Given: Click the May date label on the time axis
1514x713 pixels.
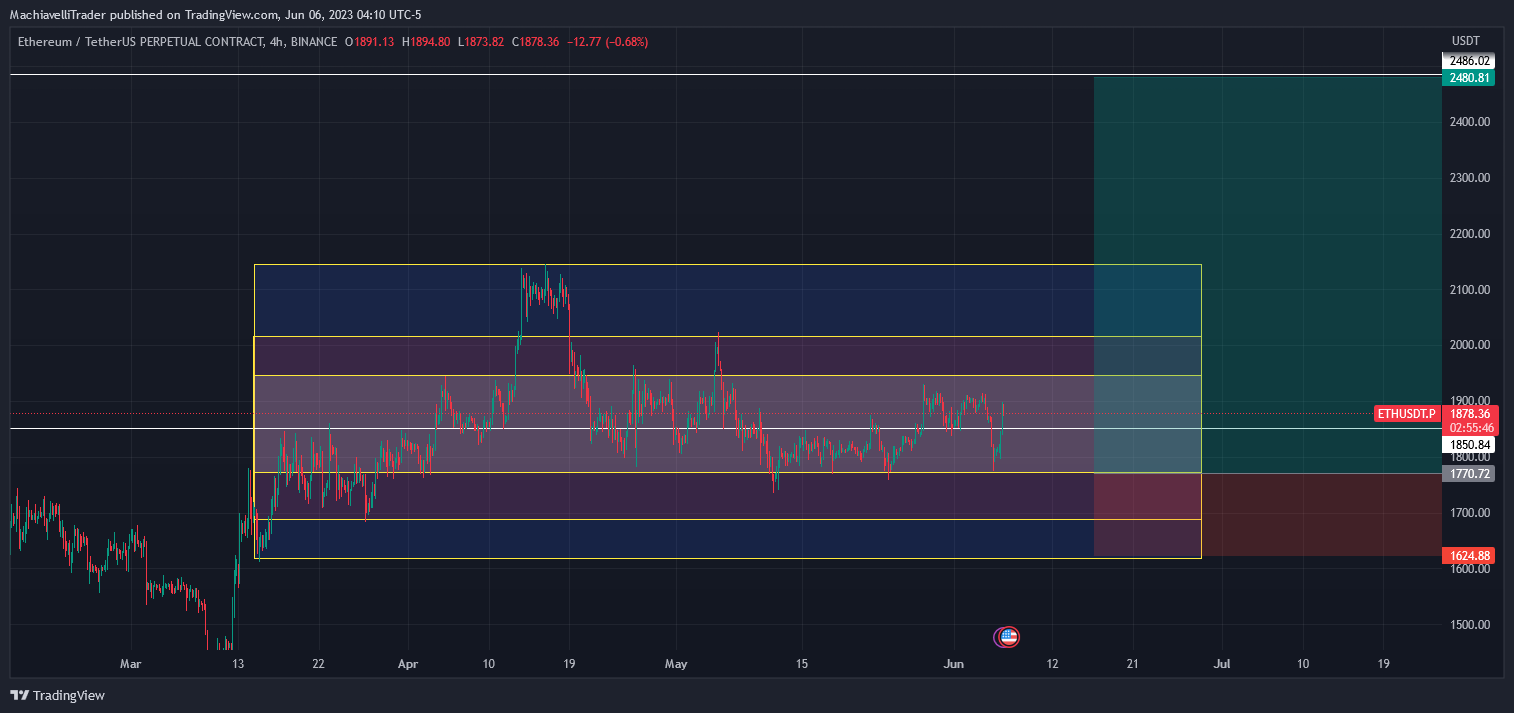Looking at the screenshot, I should click(x=677, y=664).
